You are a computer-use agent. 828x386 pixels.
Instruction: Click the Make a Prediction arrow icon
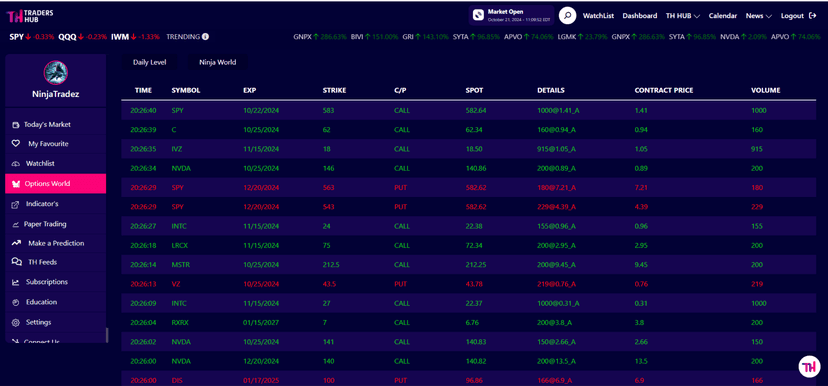(17, 243)
